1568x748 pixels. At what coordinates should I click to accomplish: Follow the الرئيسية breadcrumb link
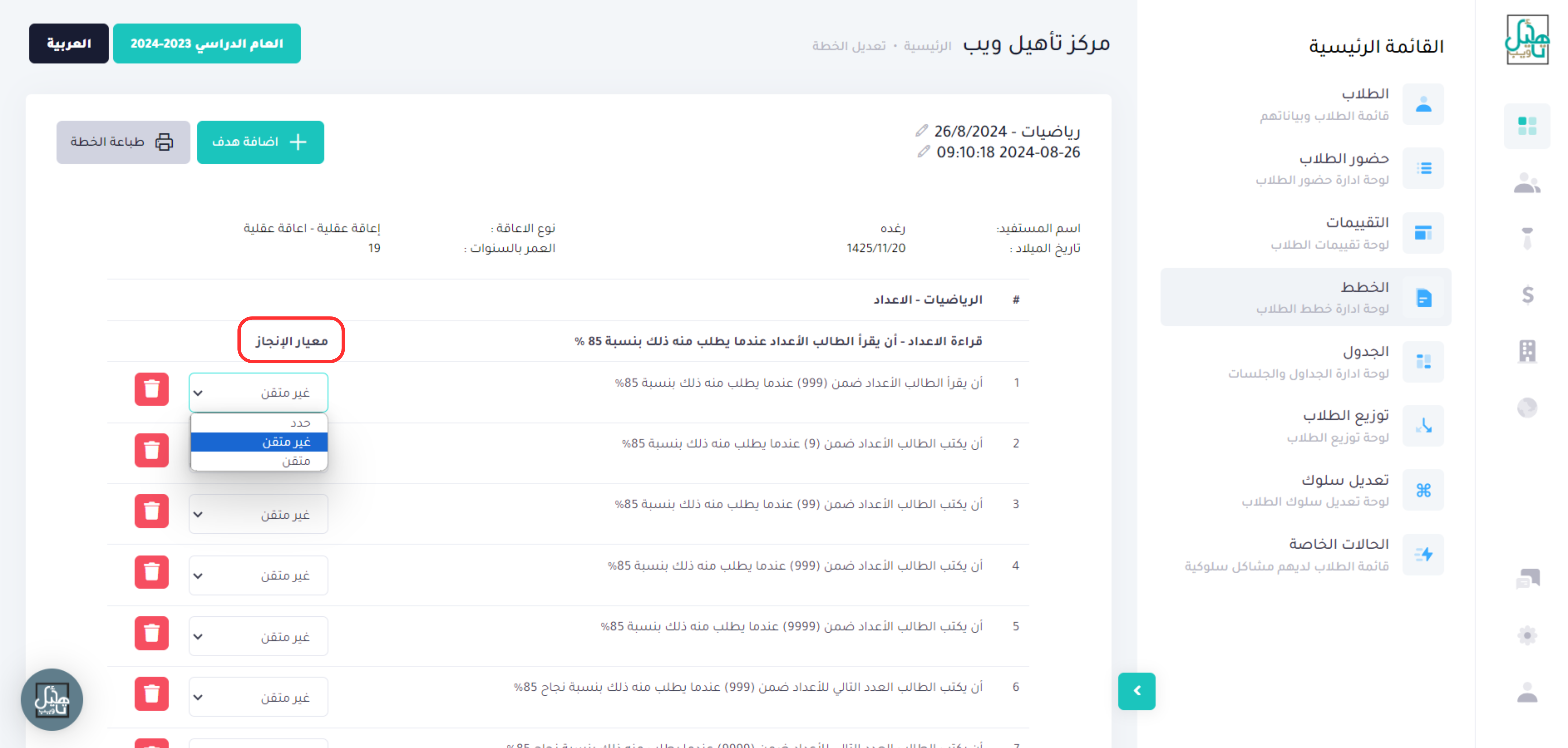[x=927, y=46]
